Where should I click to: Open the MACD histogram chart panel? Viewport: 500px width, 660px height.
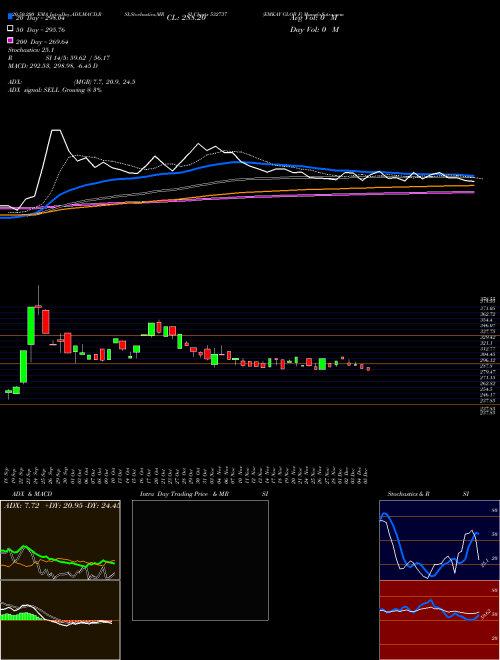(x=60, y=620)
